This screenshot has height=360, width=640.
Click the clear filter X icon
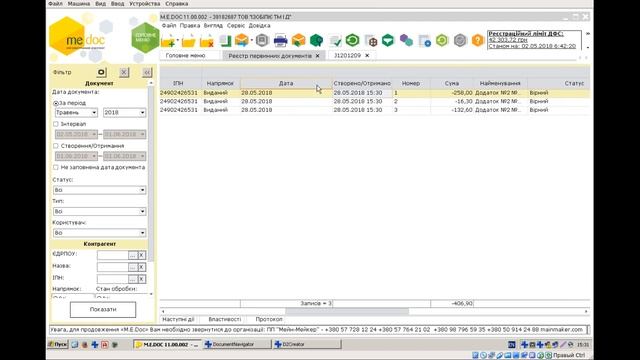coord(124,72)
